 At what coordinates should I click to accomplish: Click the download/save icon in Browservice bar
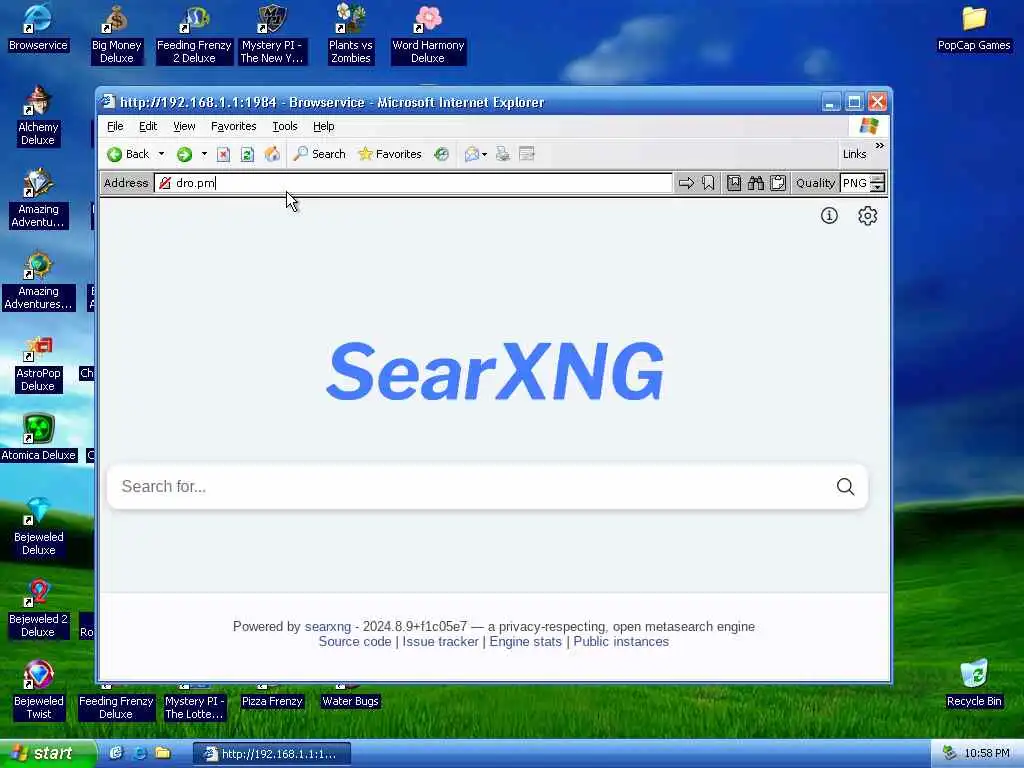(734, 184)
